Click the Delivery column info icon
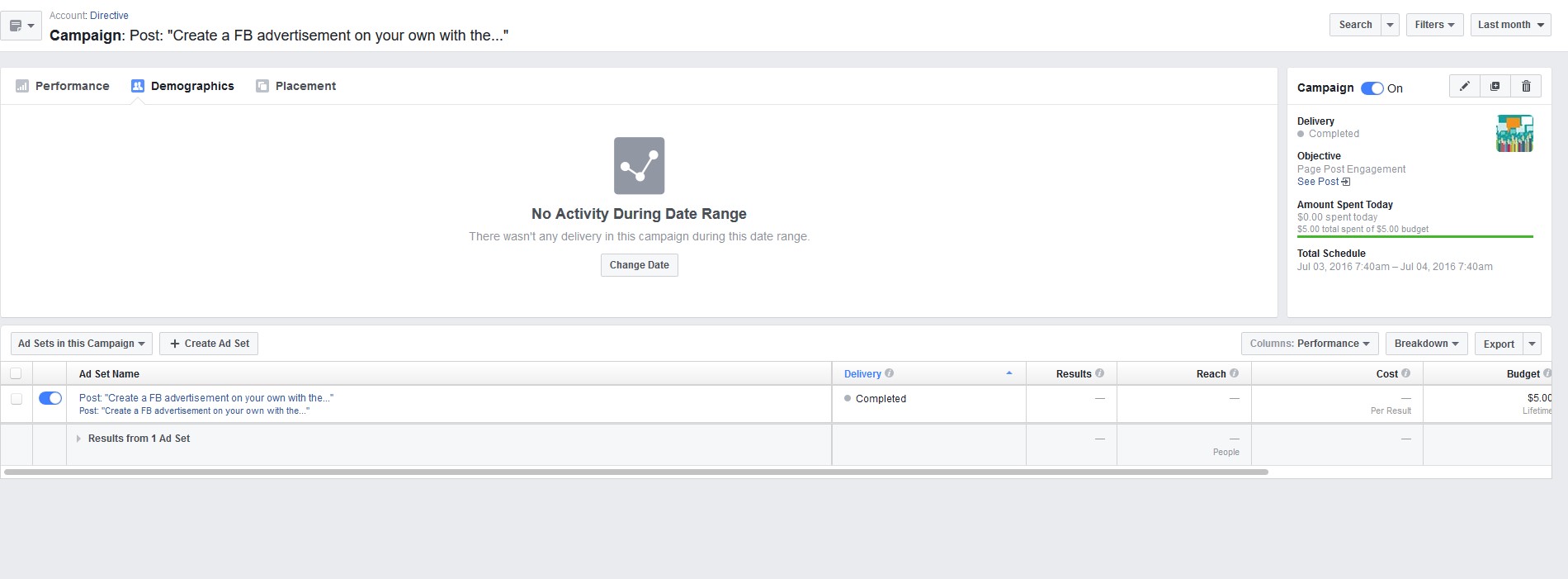Image resolution: width=1568 pixels, height=579 pixels. click(x=889, y=373)
